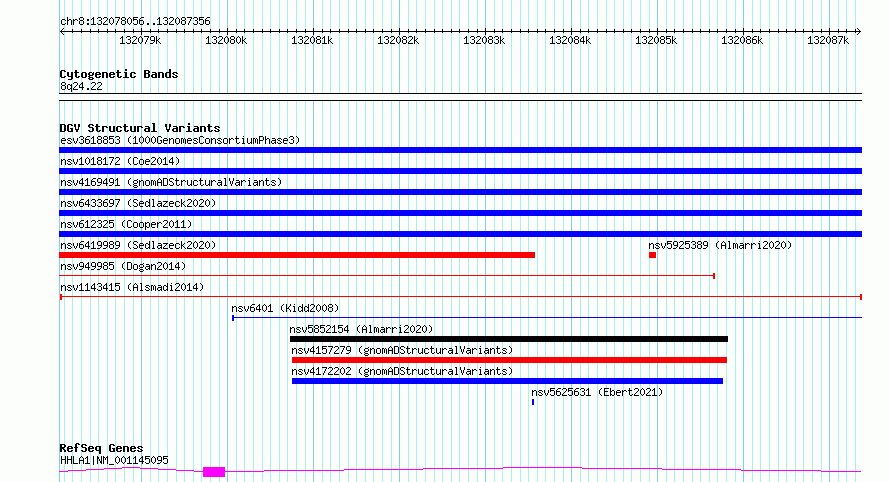This screenshot has width=890, height=482.
Task: Click the ruler's right arrowhead
Action: [x=859, y=31]
